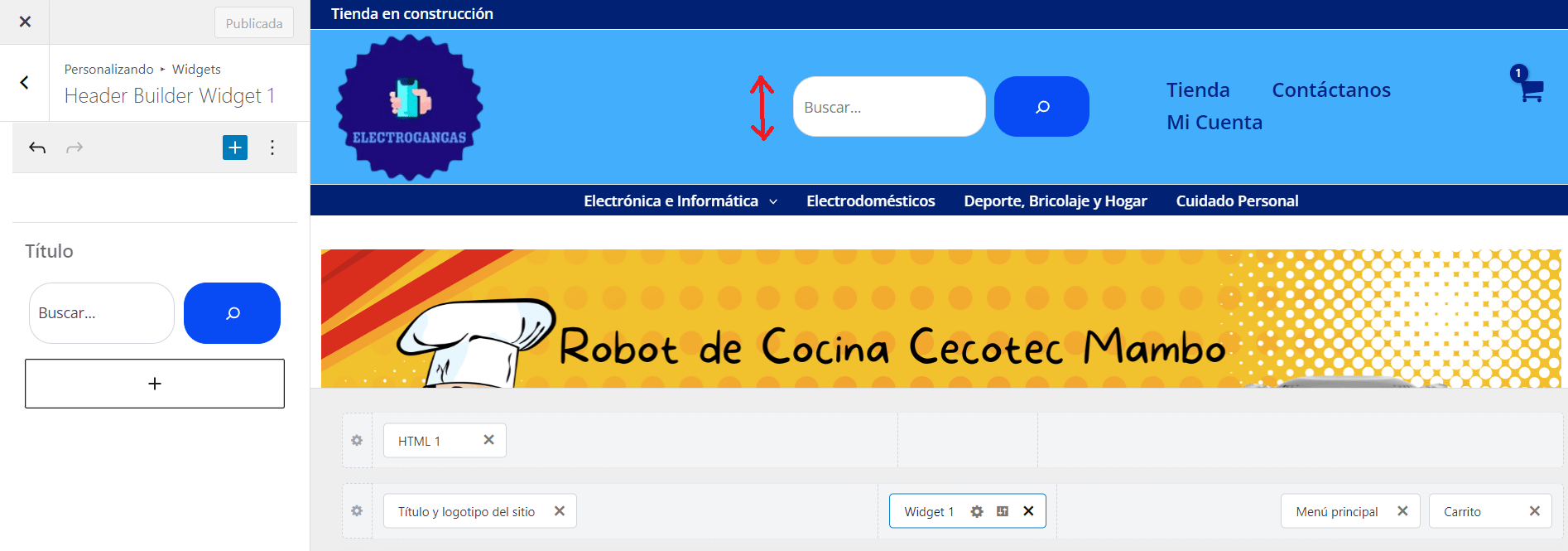Viewport: 1568px width, 551px height.
Task: Click the header search magnifier button
Action: [1041, 107]
